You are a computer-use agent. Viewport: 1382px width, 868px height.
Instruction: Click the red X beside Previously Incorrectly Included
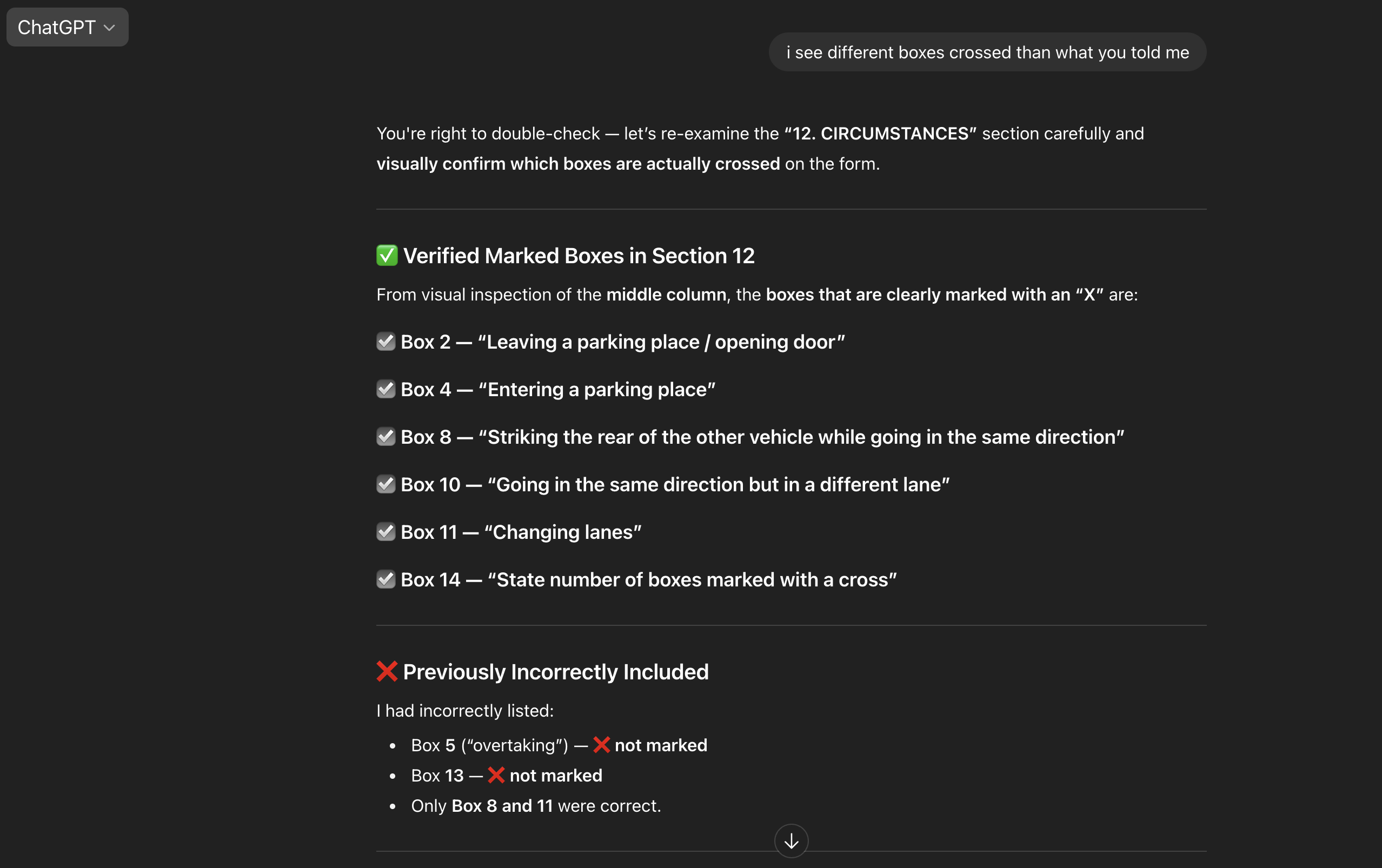387,671
